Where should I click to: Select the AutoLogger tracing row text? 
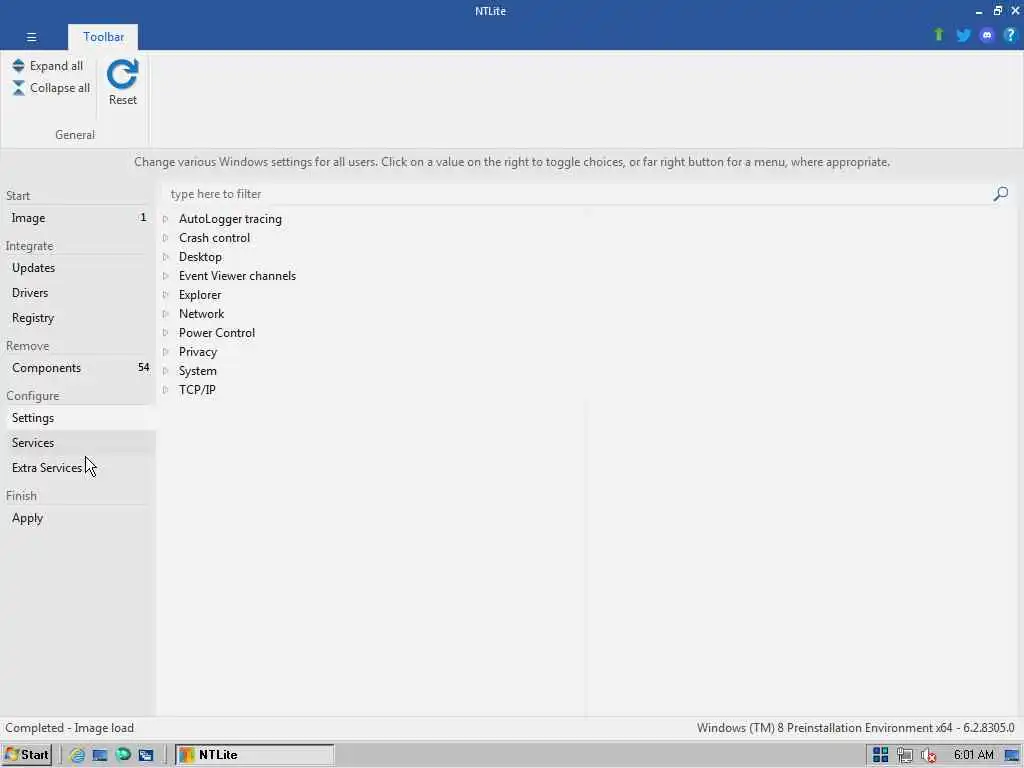coord(231,219)
